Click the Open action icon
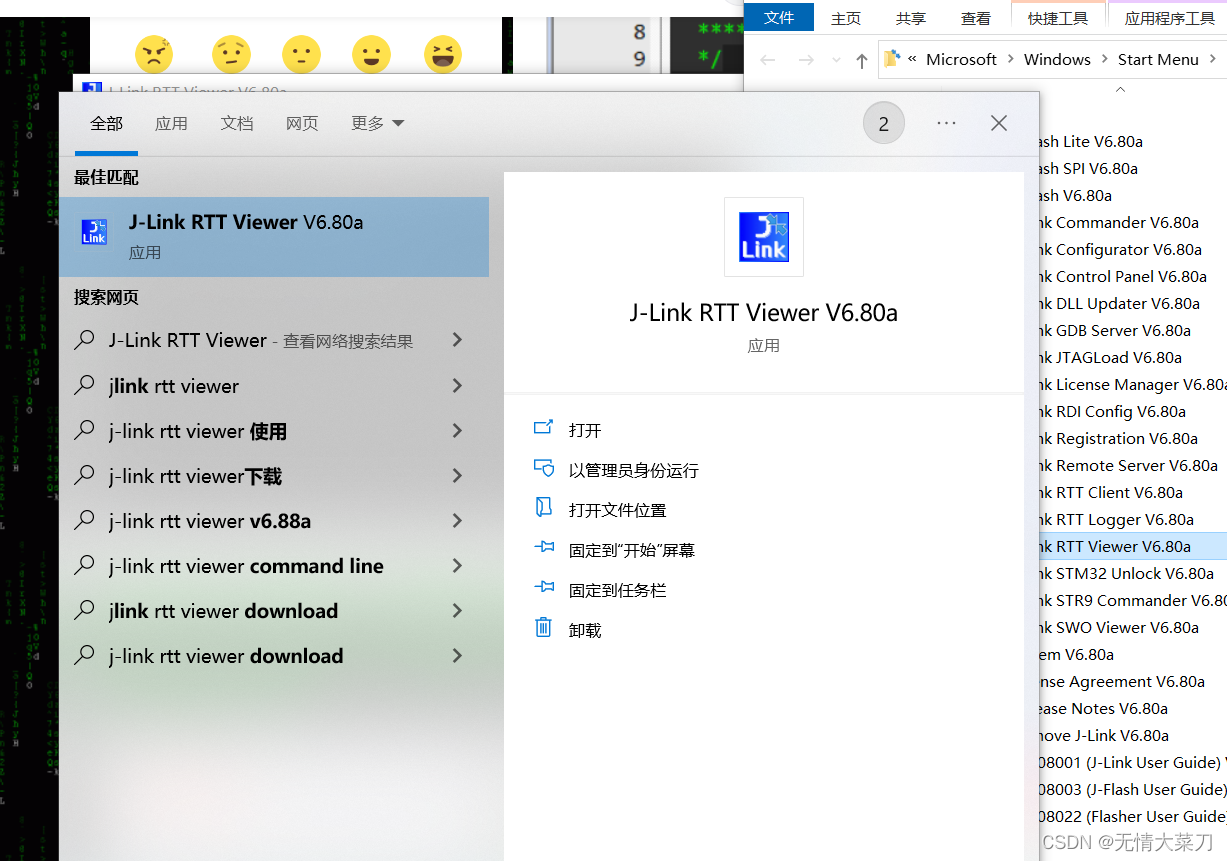Viewport: 1227px width, 861px height. point(544,428)
